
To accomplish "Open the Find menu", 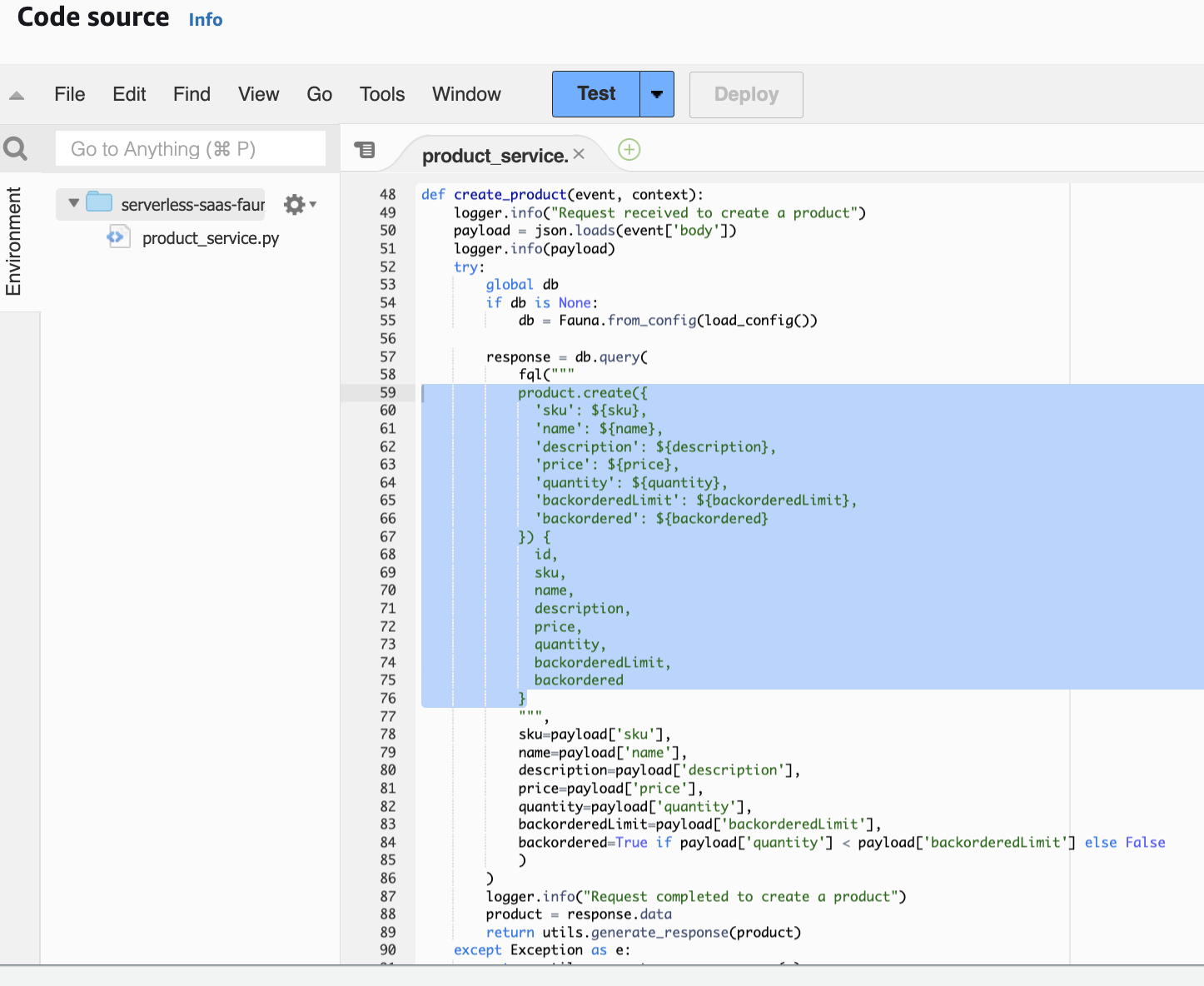I will 192,94.
